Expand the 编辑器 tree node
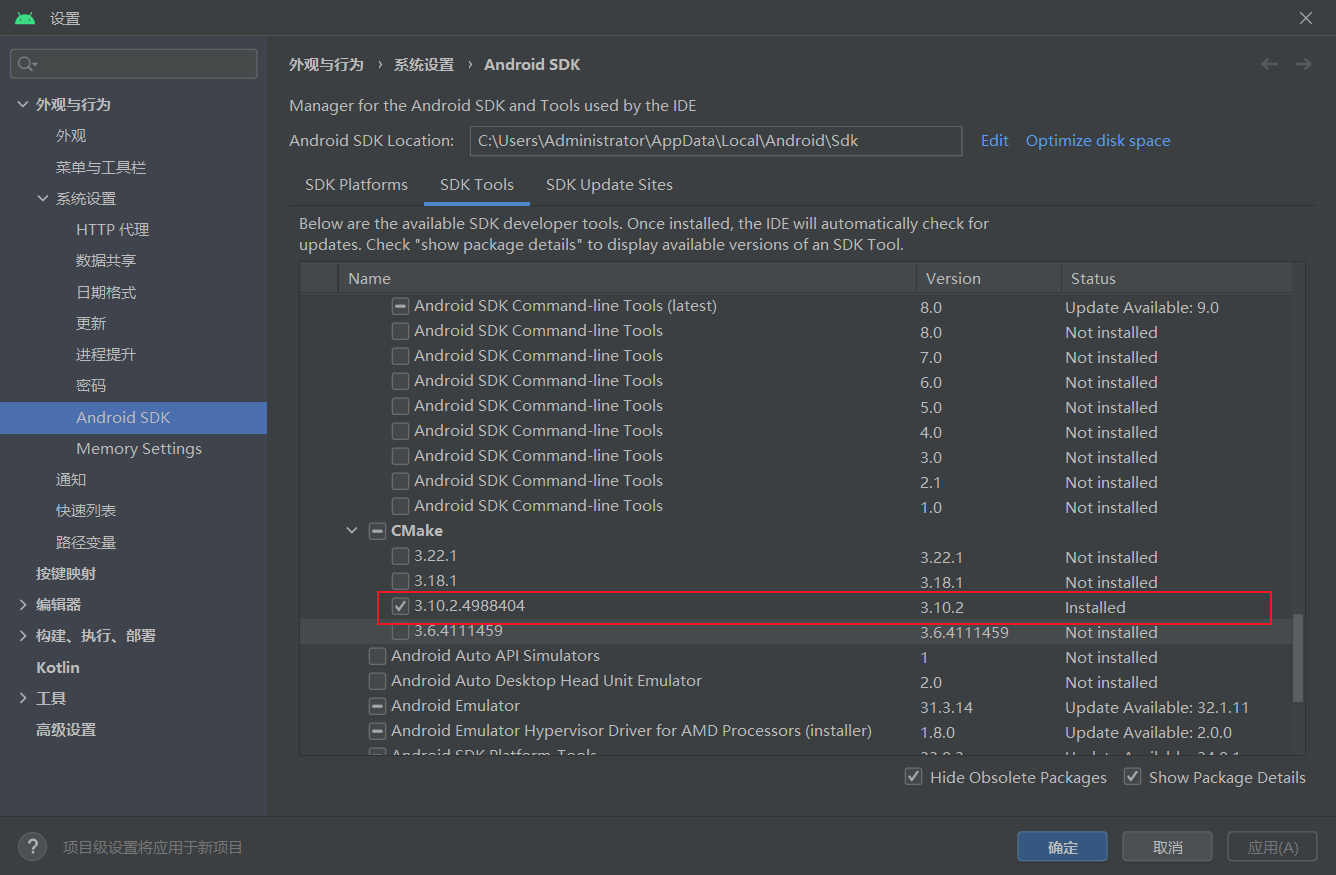The image size is (1336, 875). click(x=23, y=604)
